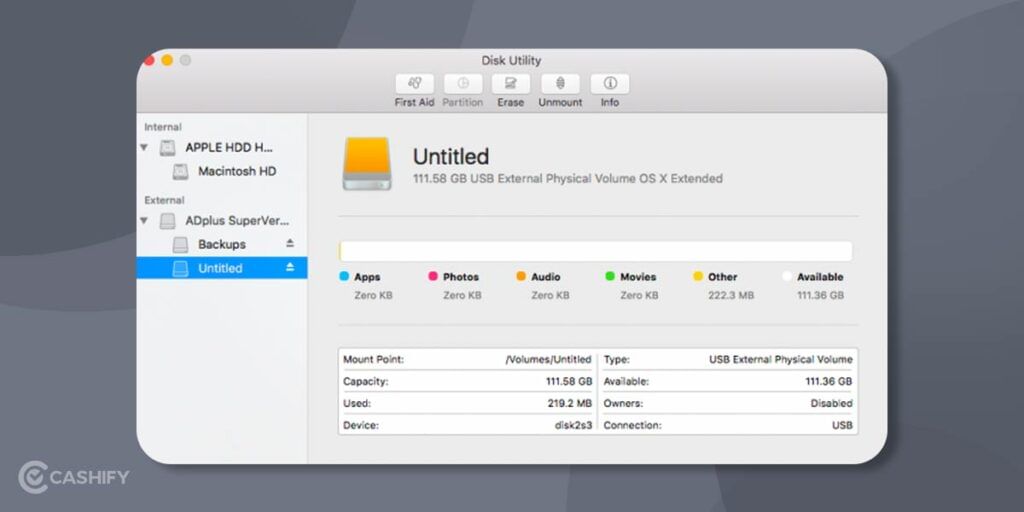
Task: Click the greyed-out Partition toolbar button
Action: [463, 84]
